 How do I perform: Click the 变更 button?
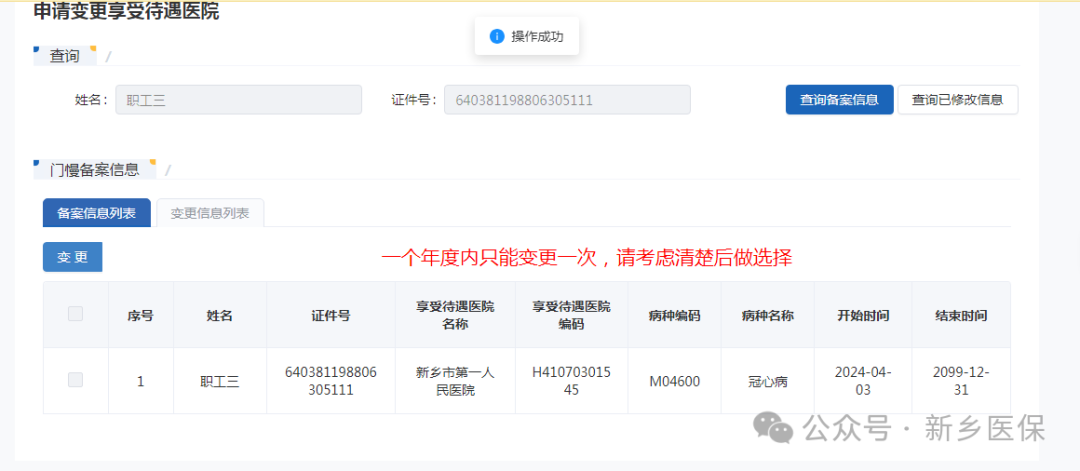point(72,258)
